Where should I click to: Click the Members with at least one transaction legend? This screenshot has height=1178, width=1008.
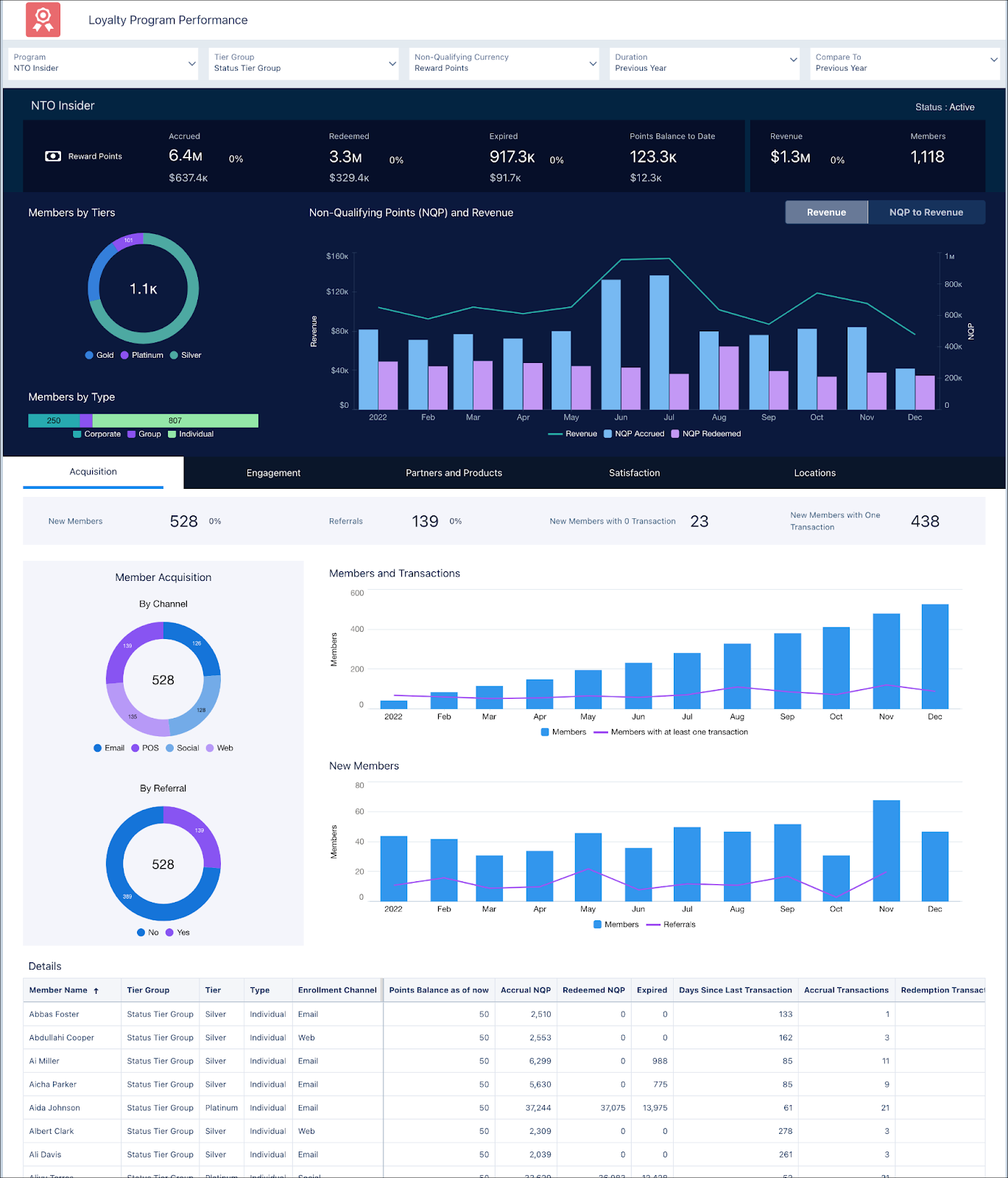pos(671,732)
